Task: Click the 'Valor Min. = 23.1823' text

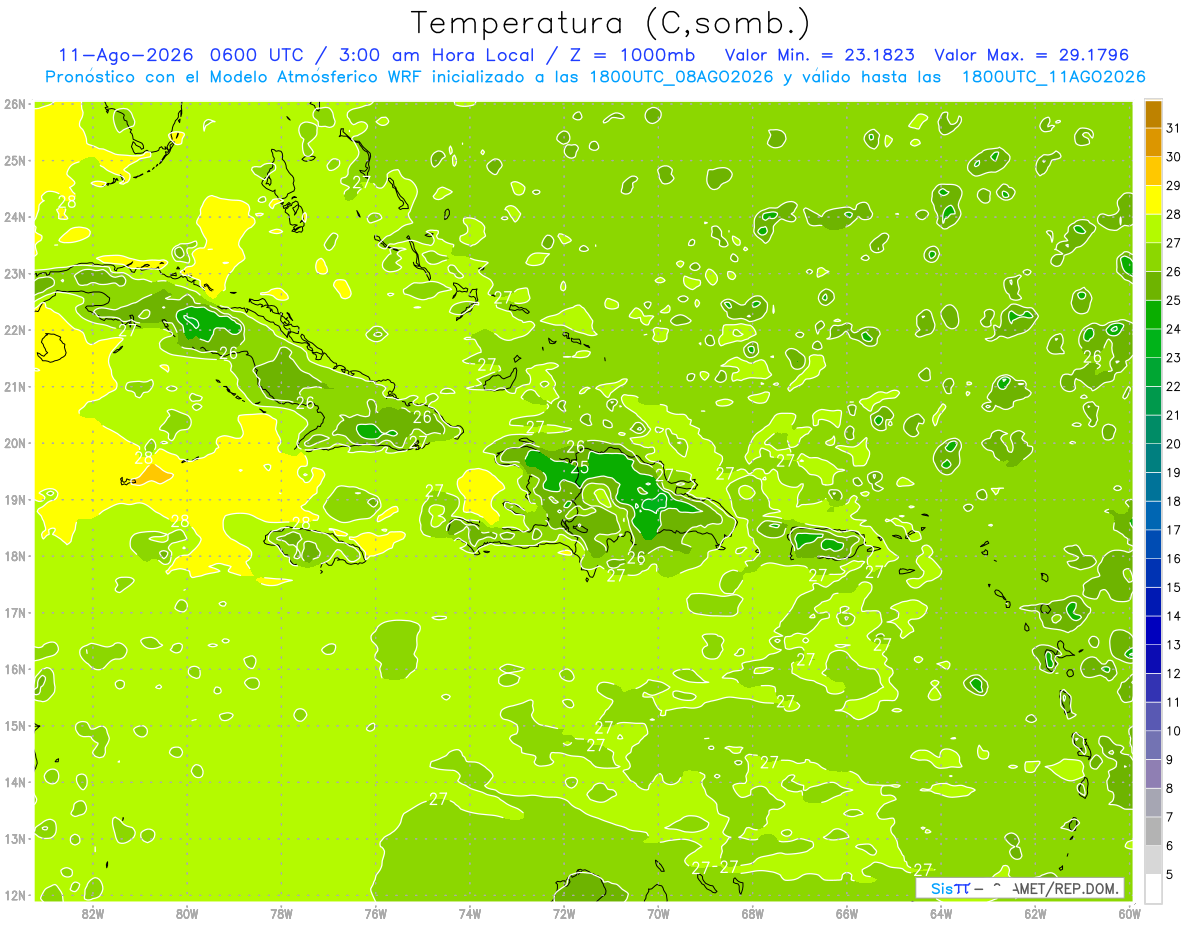Action: (819, 55)
